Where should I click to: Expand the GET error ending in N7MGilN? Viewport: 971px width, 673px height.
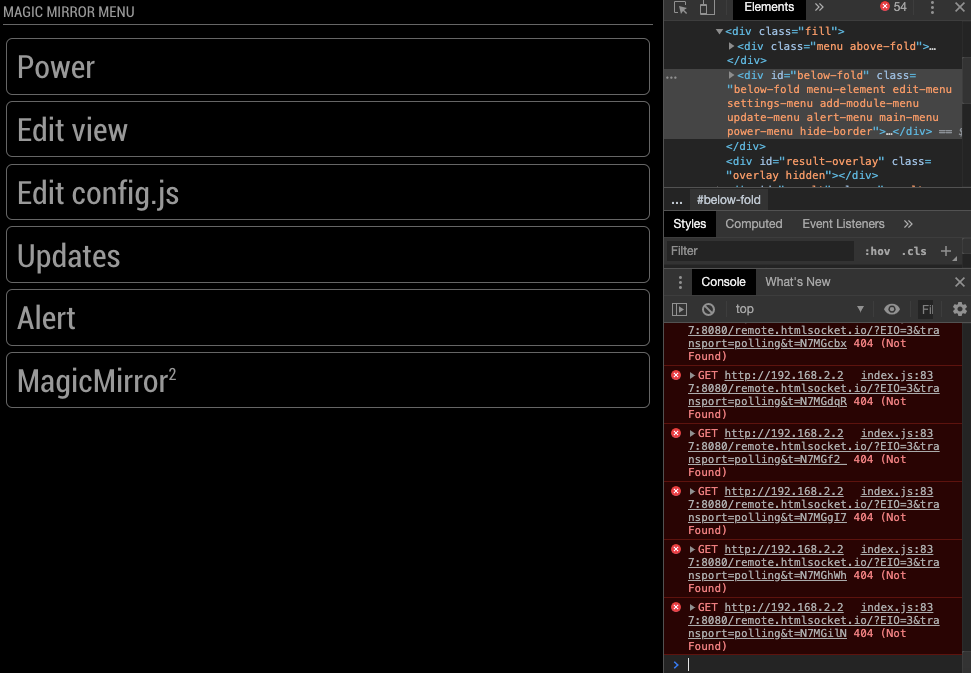pos(692,607)
